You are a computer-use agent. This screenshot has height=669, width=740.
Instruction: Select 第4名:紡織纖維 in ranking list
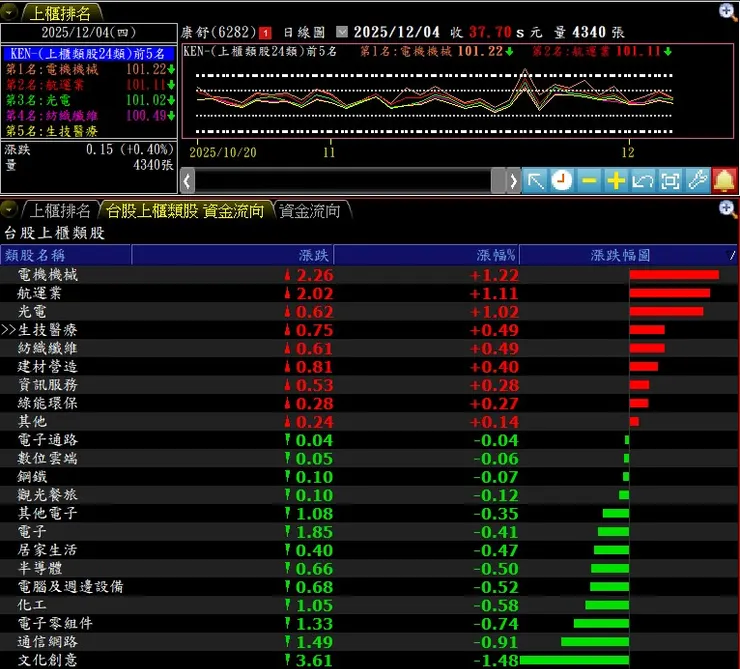point(90,116)
